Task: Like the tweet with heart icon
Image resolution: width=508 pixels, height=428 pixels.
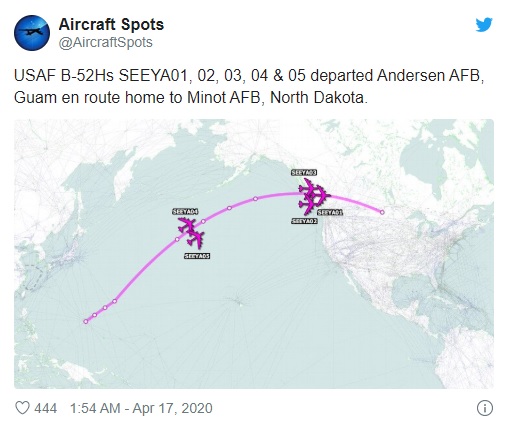Action: click(x=22, y=408)
